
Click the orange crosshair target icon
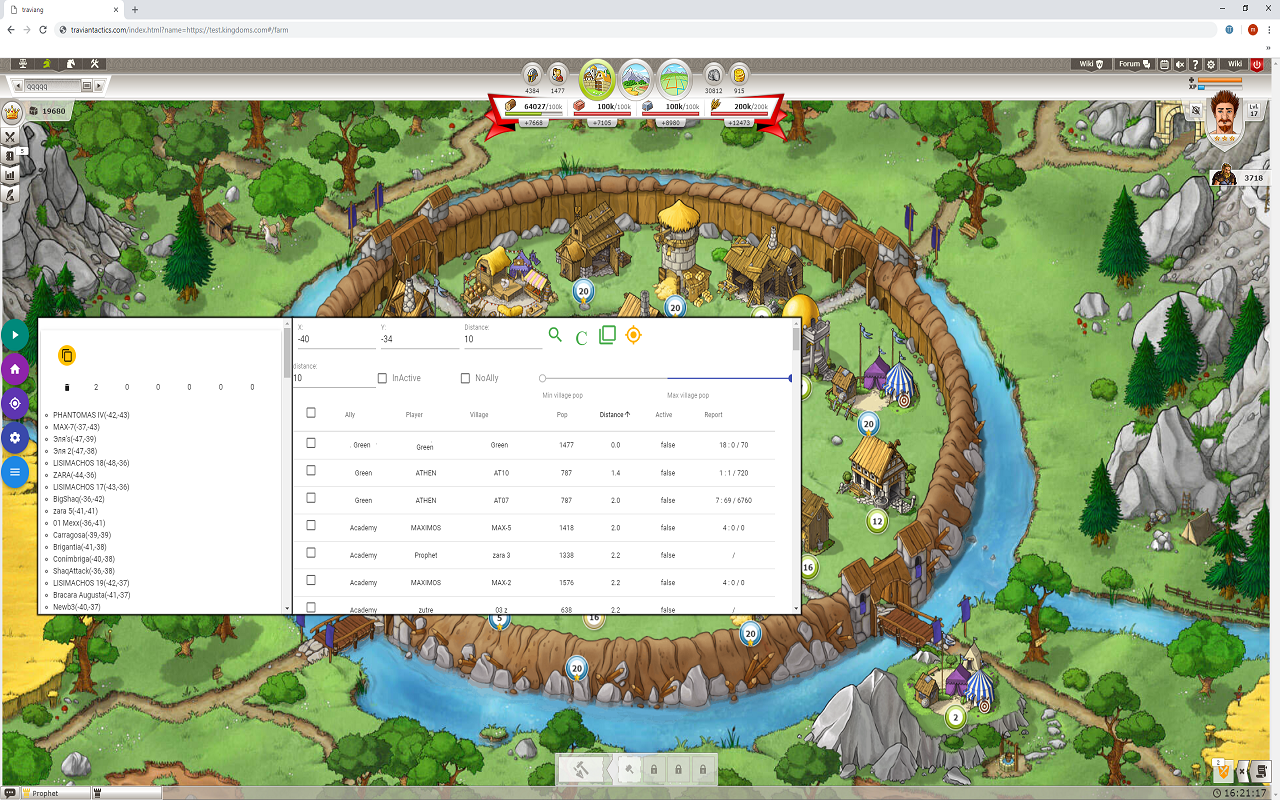(x=633, y=335)
